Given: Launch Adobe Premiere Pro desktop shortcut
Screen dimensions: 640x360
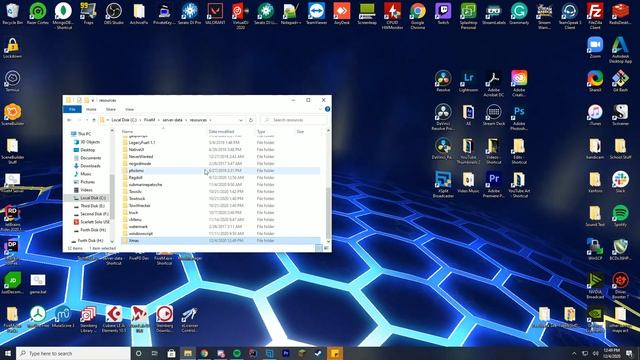Looking at the screenshot, I should pyautogui.click(x=493, y=184).
